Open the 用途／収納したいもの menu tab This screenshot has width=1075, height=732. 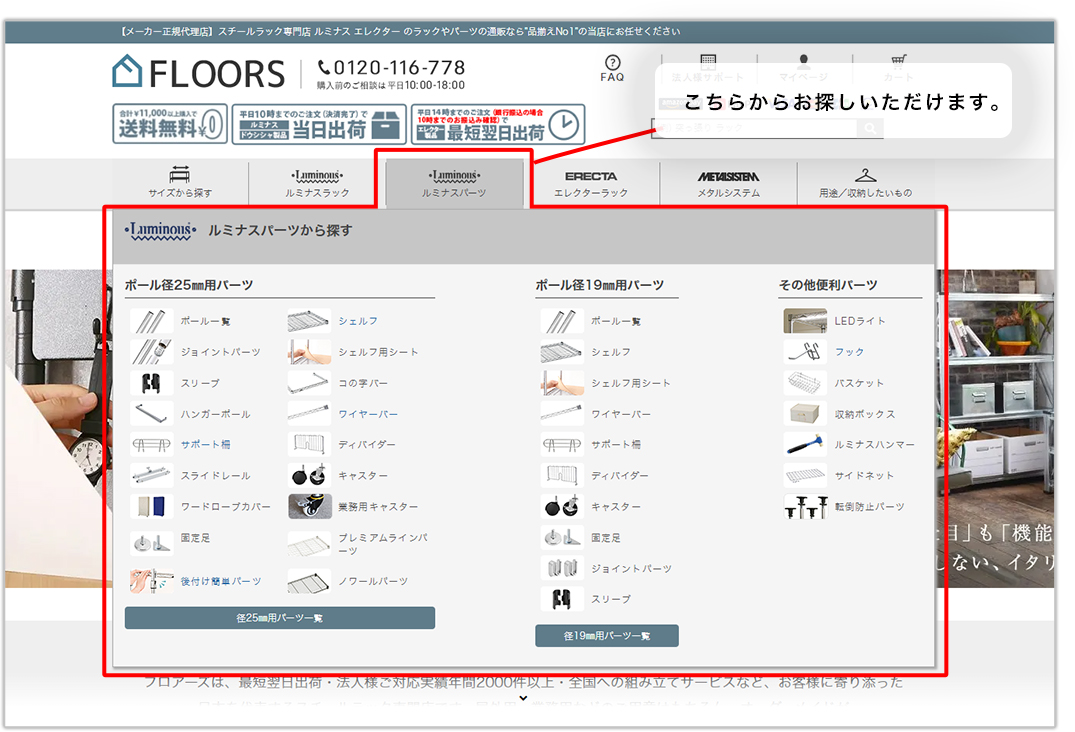tap(865, 182)
